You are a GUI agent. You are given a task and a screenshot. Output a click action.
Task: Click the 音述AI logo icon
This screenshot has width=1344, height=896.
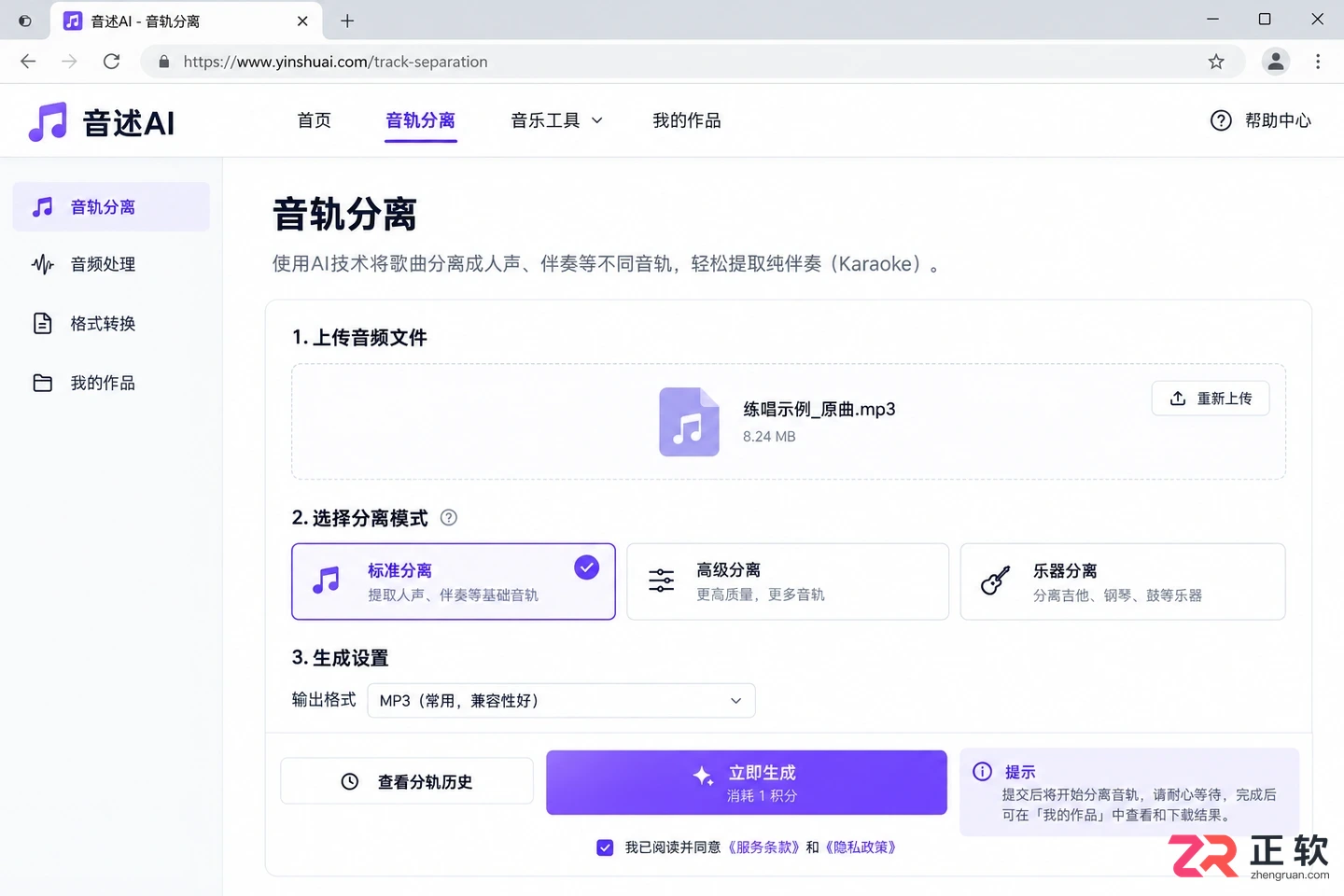48,121
